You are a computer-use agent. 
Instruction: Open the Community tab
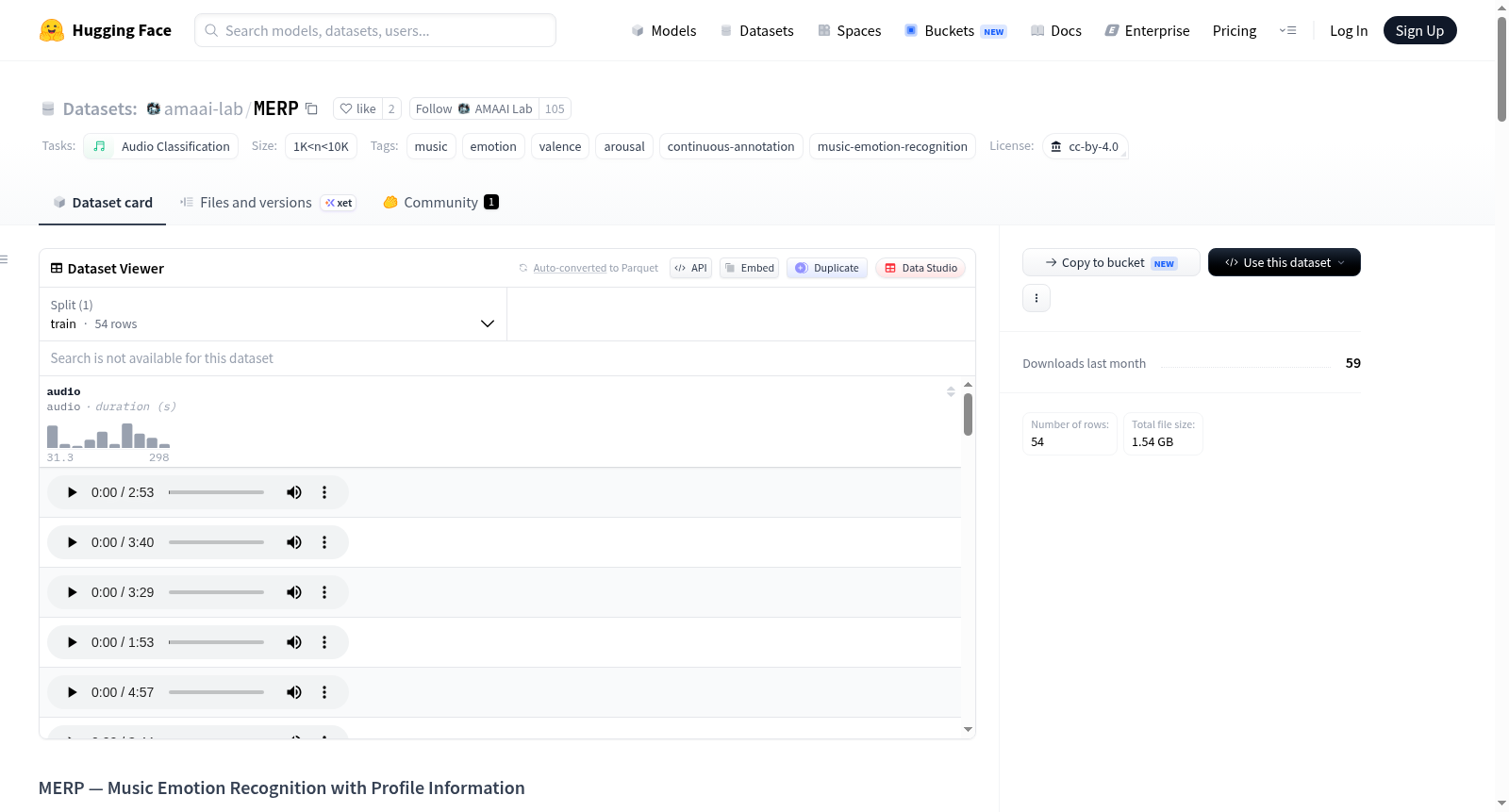(x=440, y=203)
